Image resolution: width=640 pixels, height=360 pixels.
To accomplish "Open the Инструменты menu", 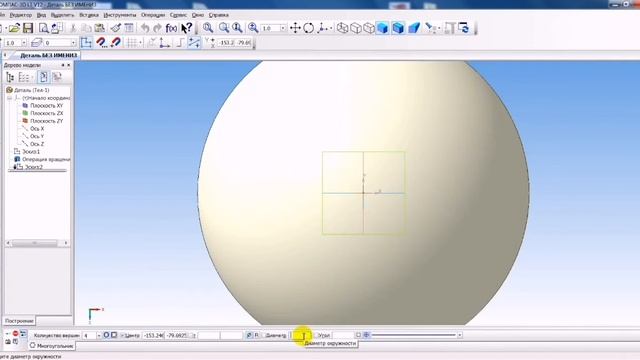I will pos(120,15).
